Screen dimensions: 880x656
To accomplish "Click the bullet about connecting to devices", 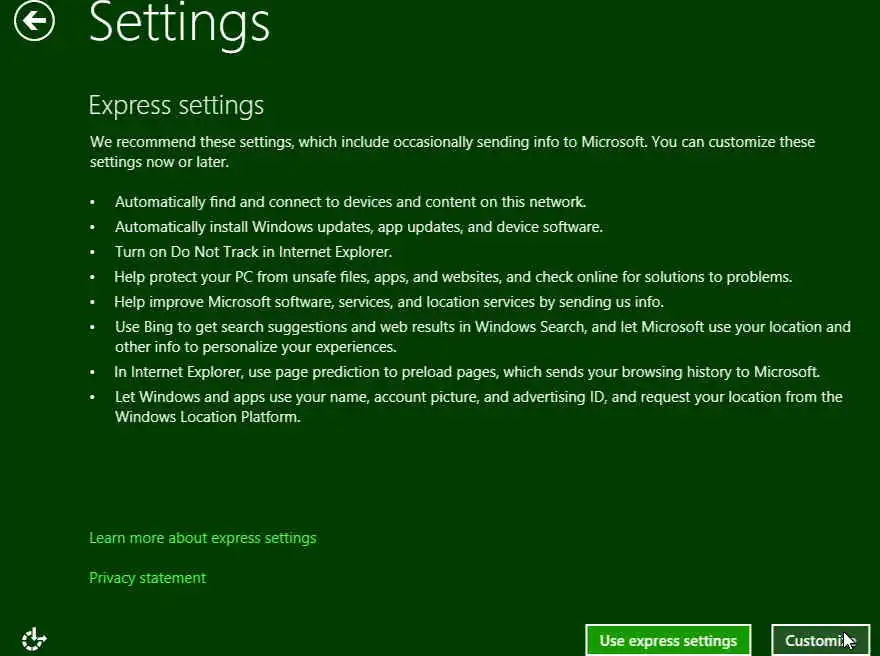I will click(x=350, y=202).
